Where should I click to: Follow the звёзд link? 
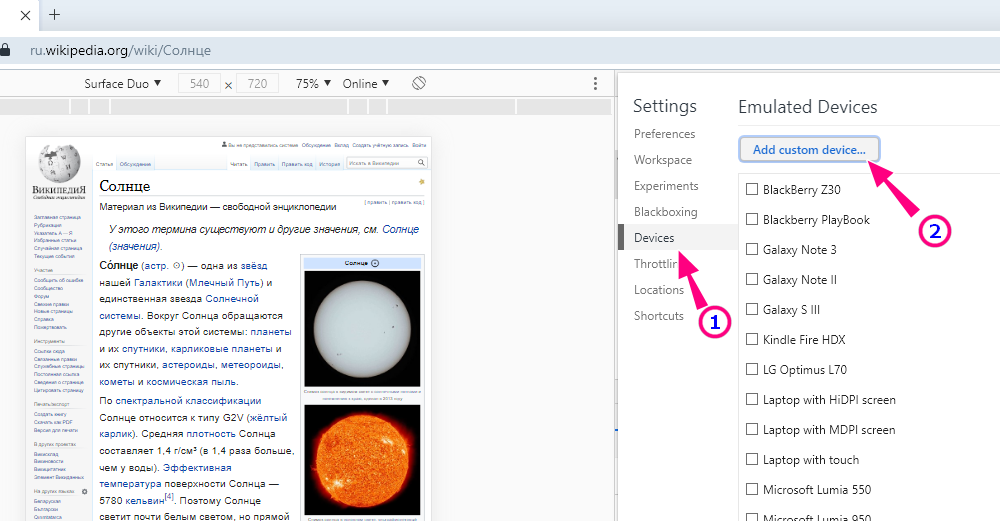tap(254, 266)
